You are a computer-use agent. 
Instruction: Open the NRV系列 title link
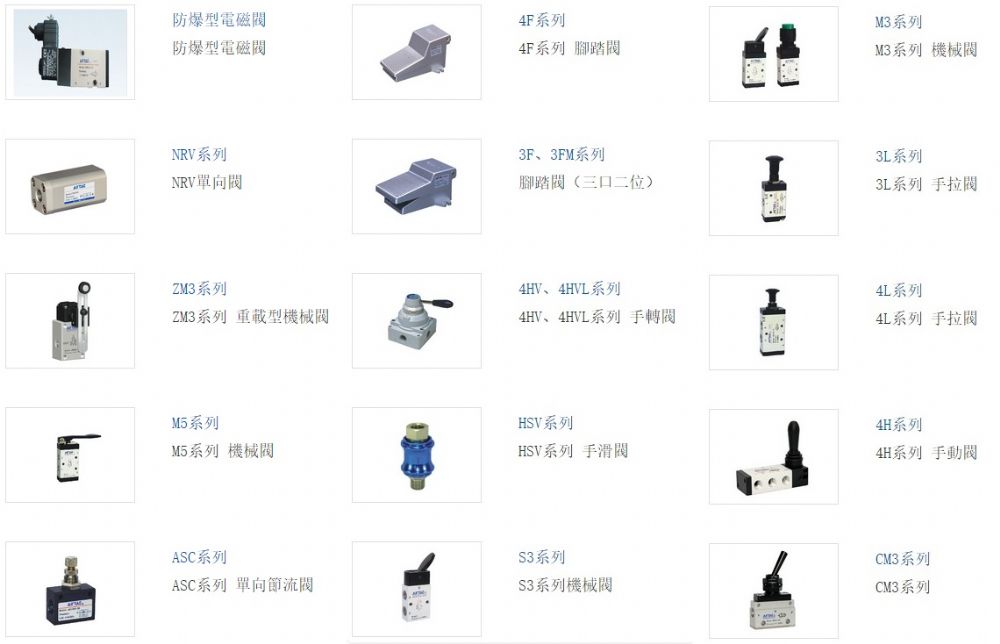pos(199,154)
